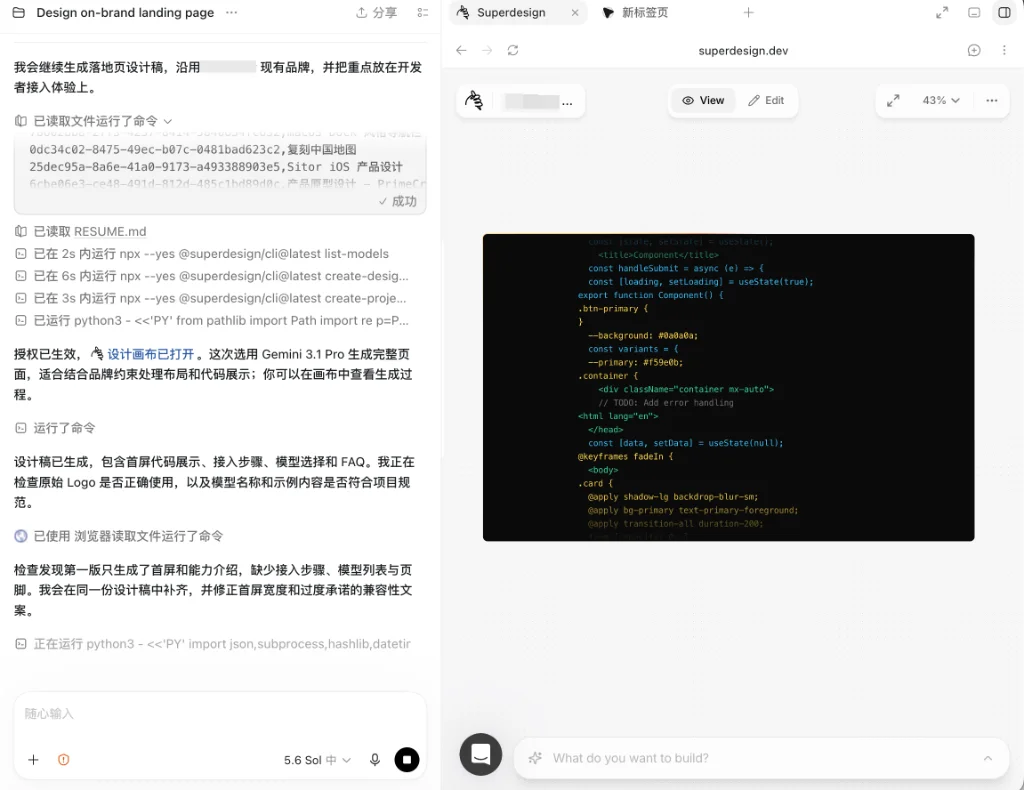The width and height of the screenshot is (1024, 790).
Task: Click the Design on-brand landing page title
Action: [125, 12]
